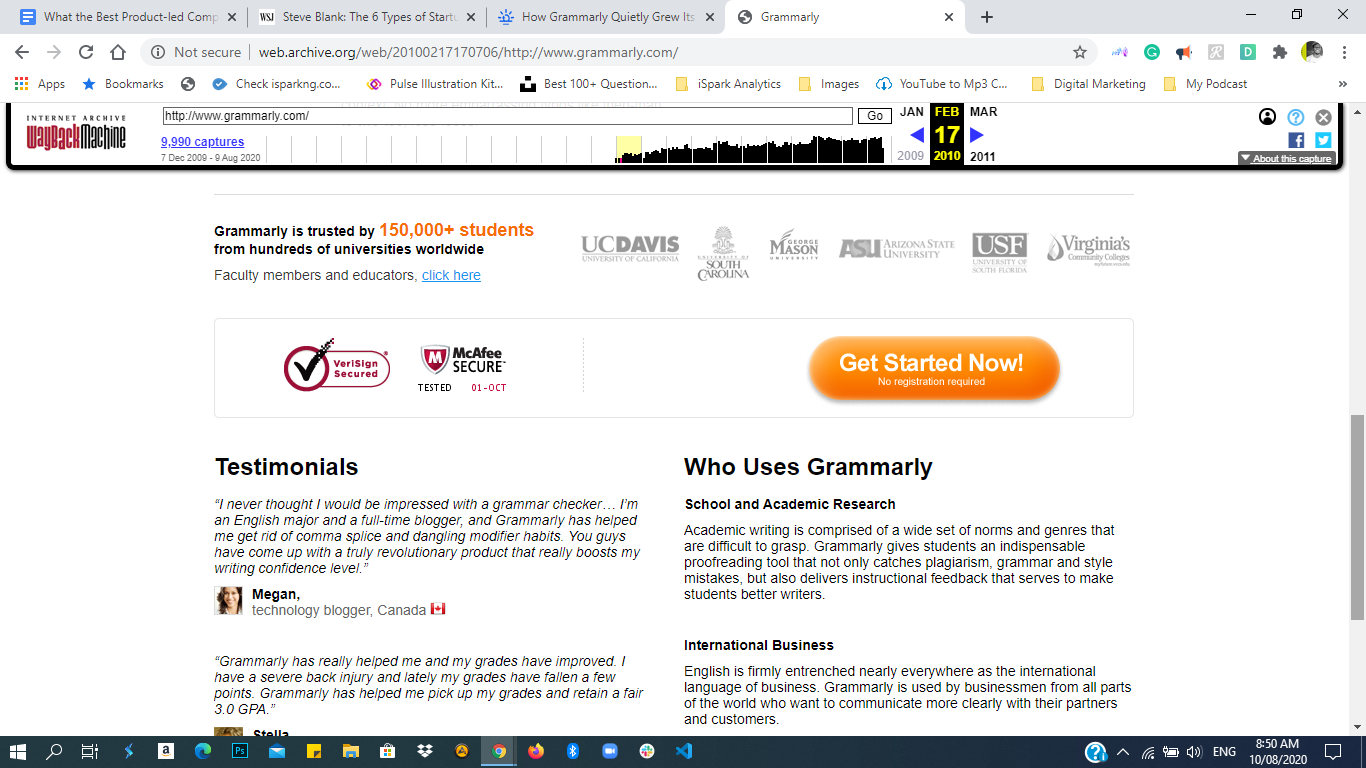Go to the browser home page

pos(118,52)
